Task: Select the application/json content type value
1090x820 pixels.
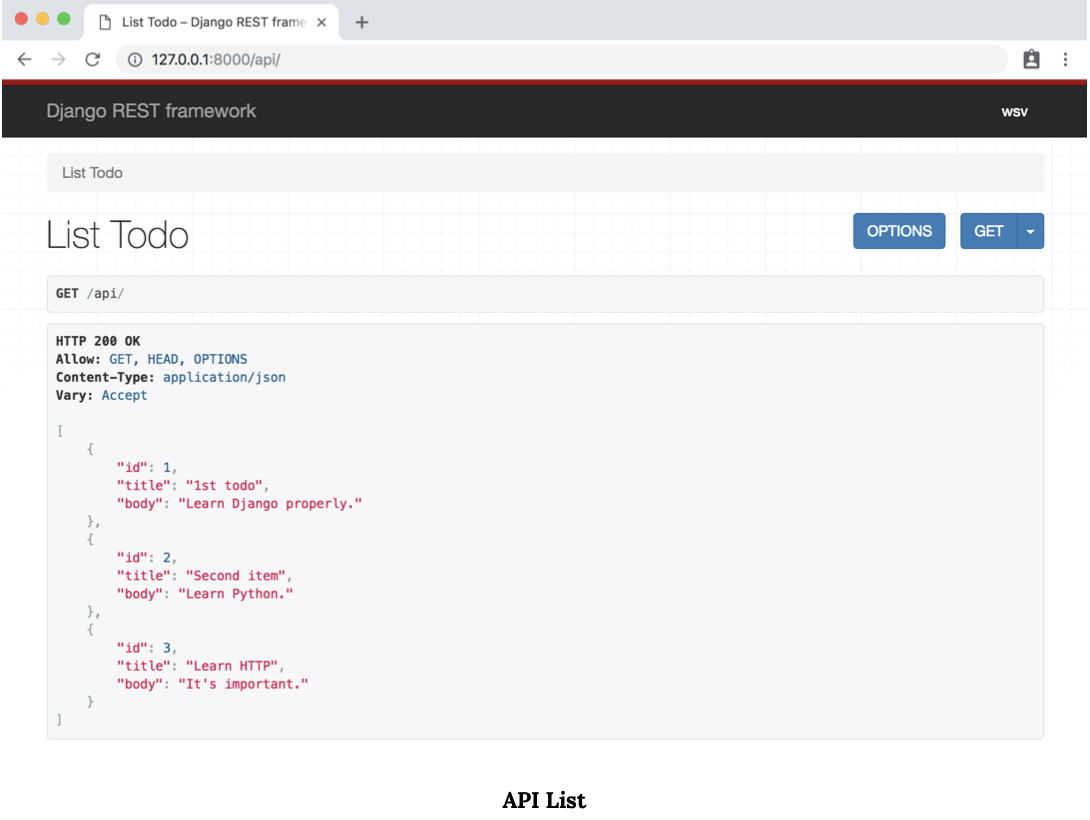Action: click(224, 377)
